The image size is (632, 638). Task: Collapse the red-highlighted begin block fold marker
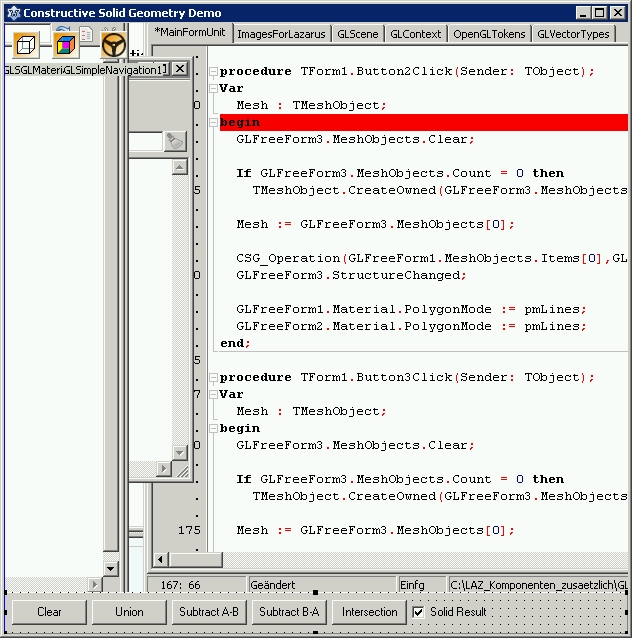(x=213, y=121)
